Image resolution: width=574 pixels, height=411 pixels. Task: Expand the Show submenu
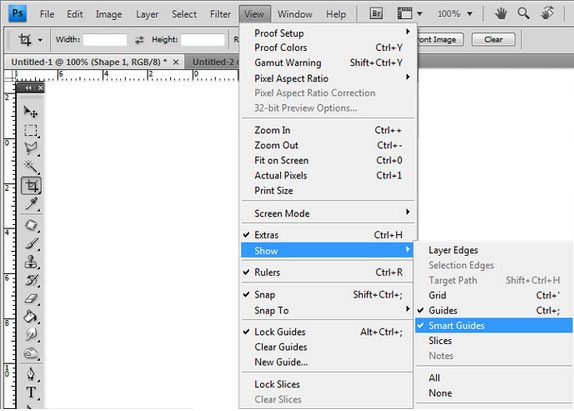pyautogui.click(x=327, y=251)
